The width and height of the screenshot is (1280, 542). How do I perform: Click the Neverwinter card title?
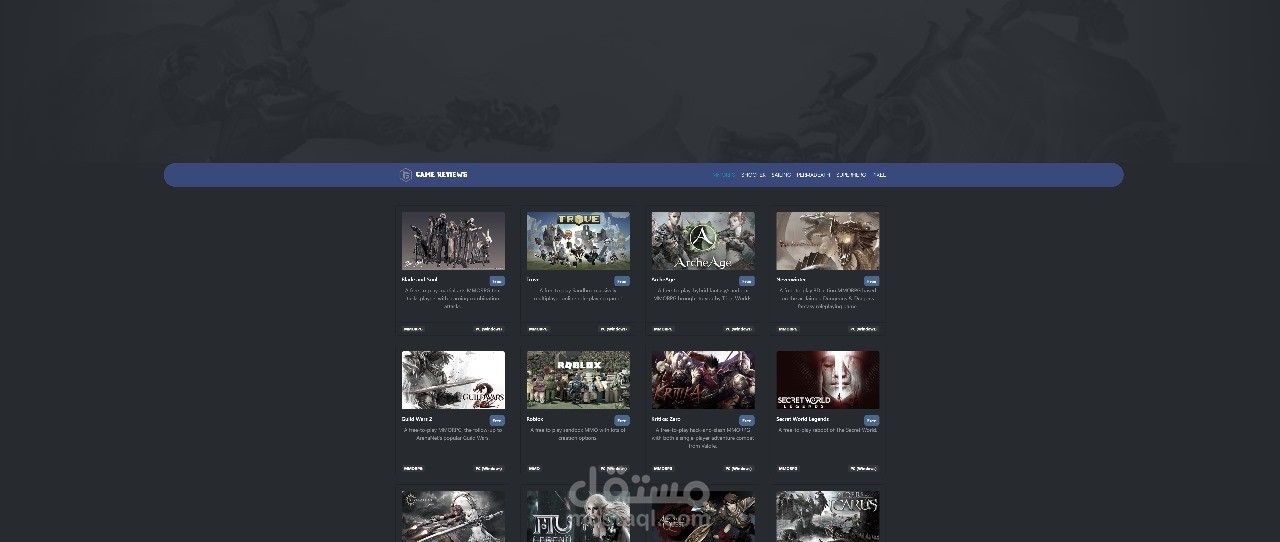[793, 280]
